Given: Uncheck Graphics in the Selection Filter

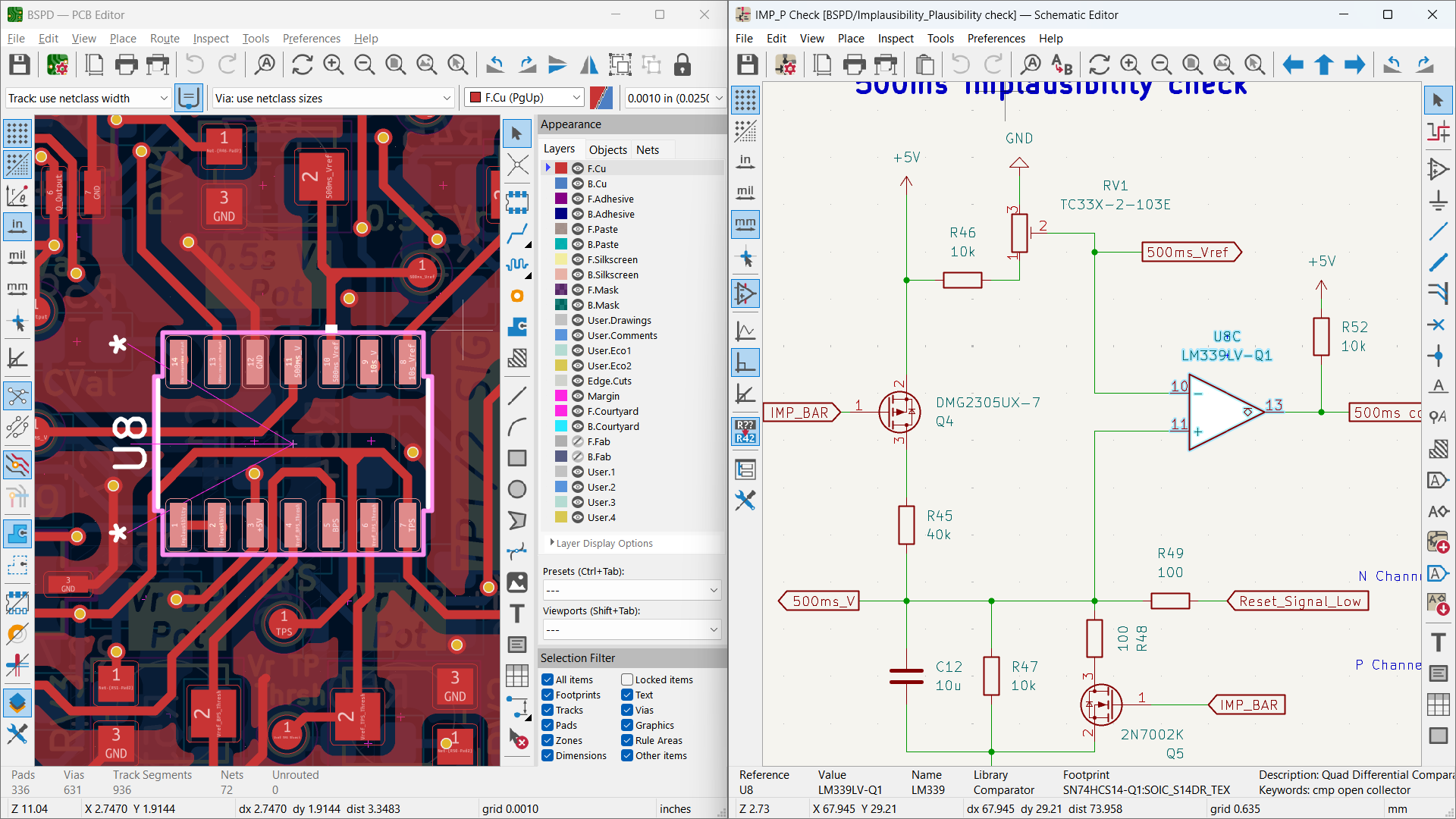Looking at the screenshot, I should tap(627, 725).
